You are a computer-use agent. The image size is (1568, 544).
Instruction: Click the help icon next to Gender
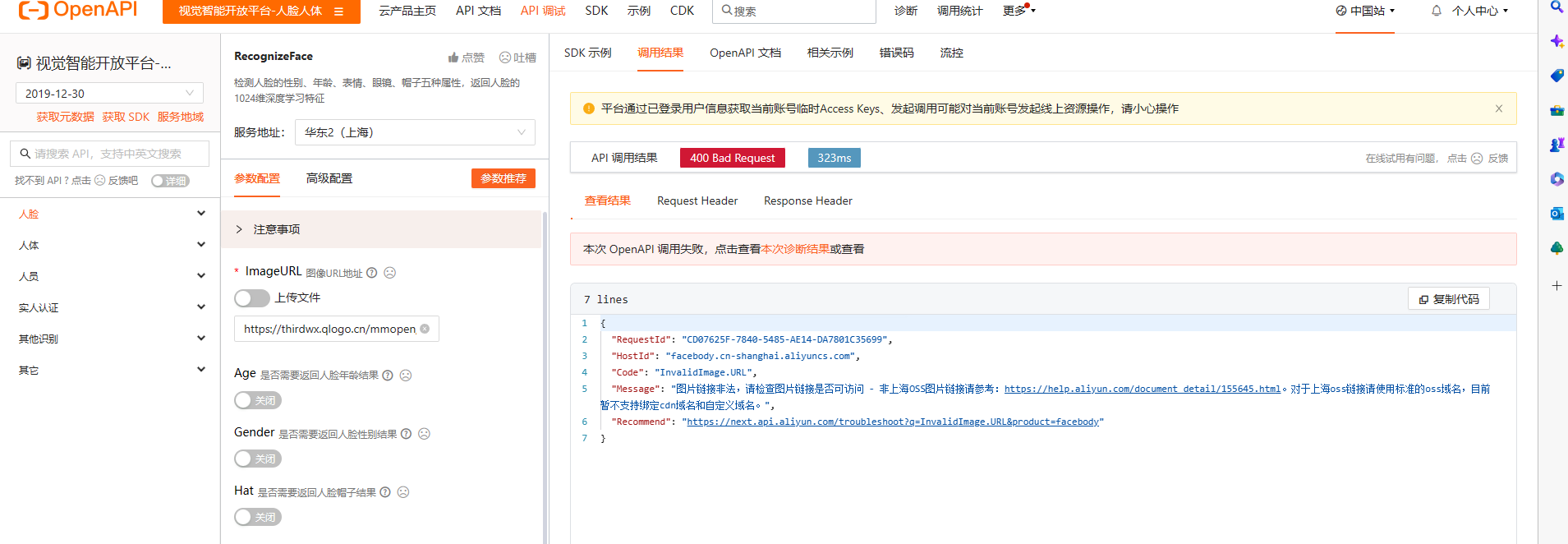(406, 434)
